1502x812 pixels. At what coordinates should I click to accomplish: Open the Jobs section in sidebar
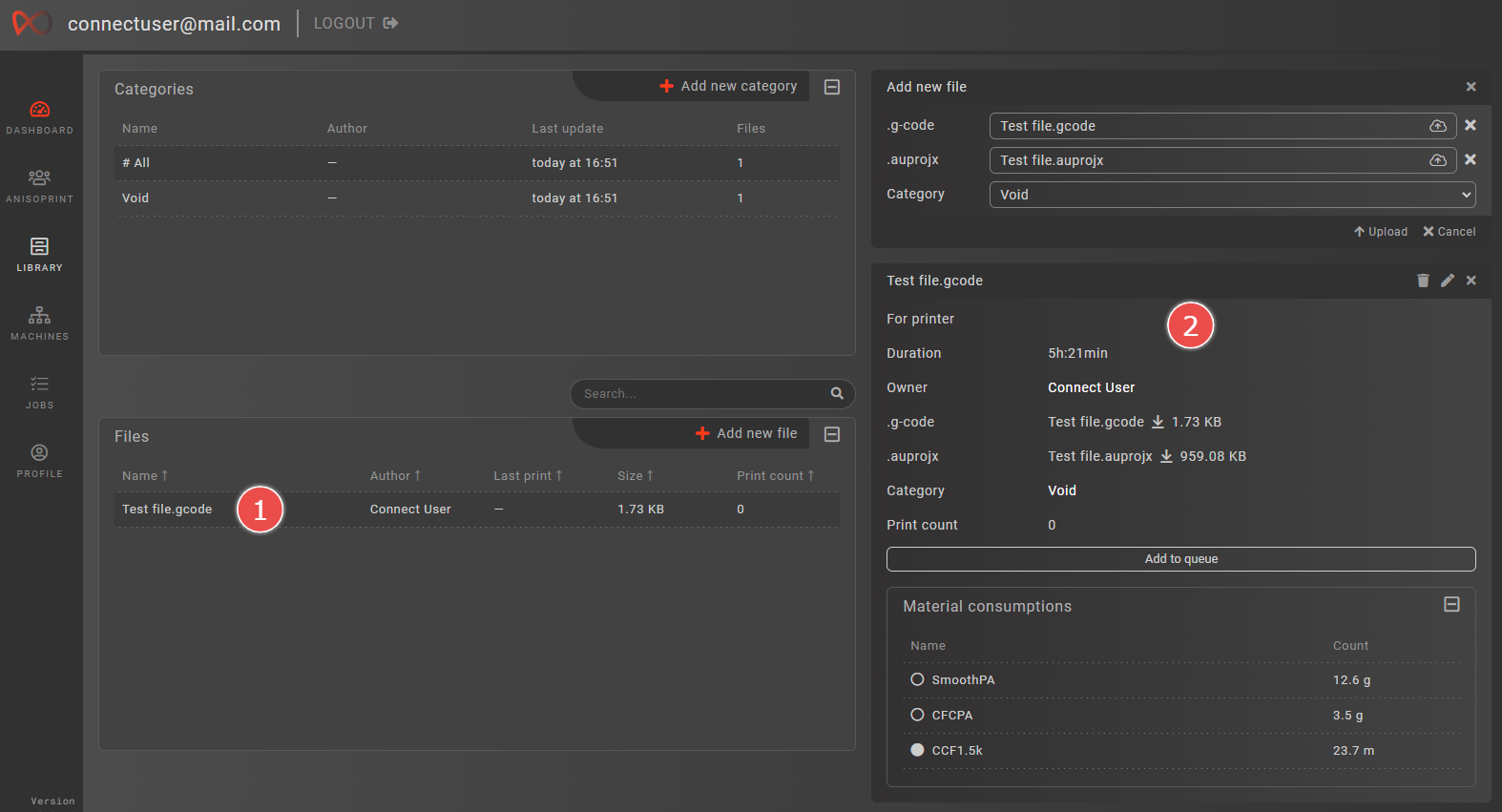pos(40,392)
